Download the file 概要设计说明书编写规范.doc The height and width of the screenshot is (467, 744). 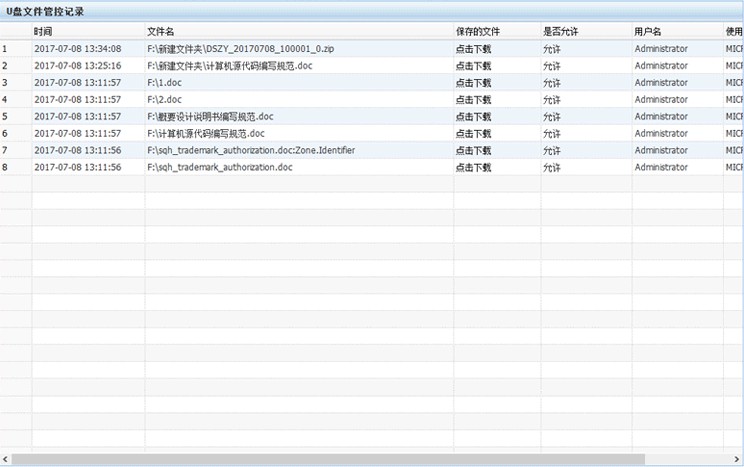click(x=473, y=117)
